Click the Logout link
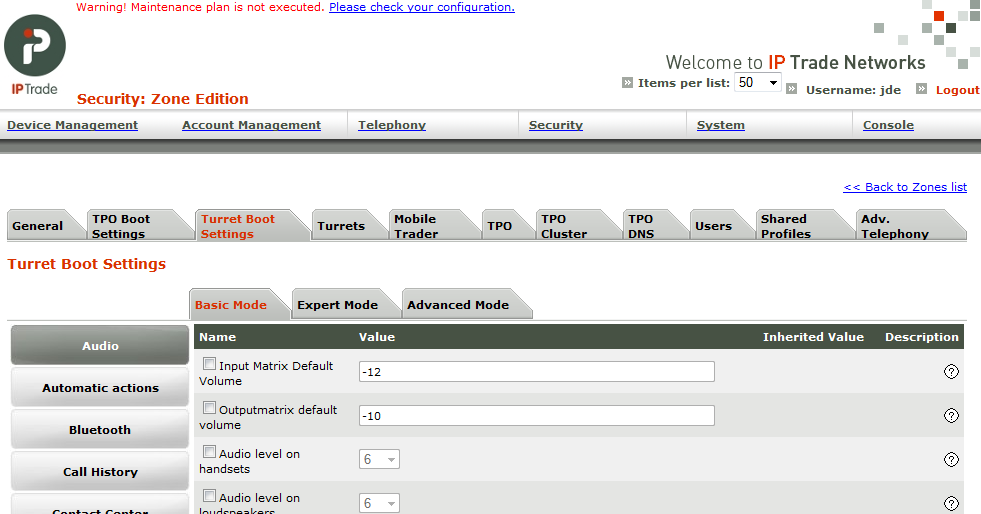 pyautogui.click(x=957, y=90)
